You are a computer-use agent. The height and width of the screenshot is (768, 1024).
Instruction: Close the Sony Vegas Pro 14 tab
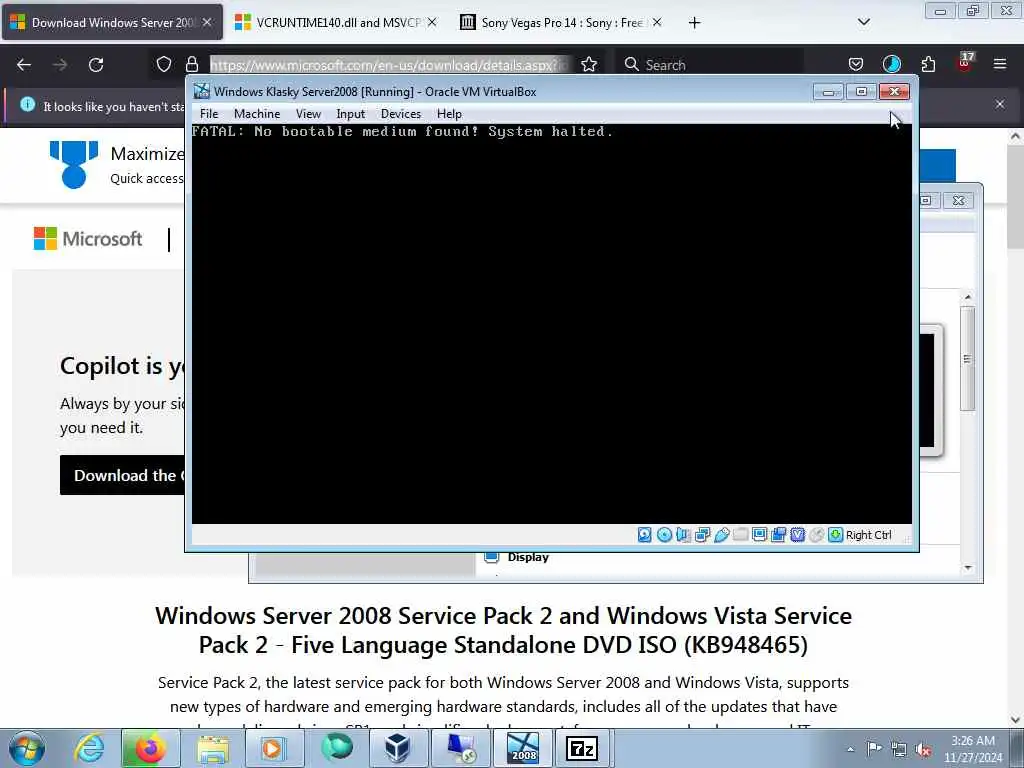[657, 22]
